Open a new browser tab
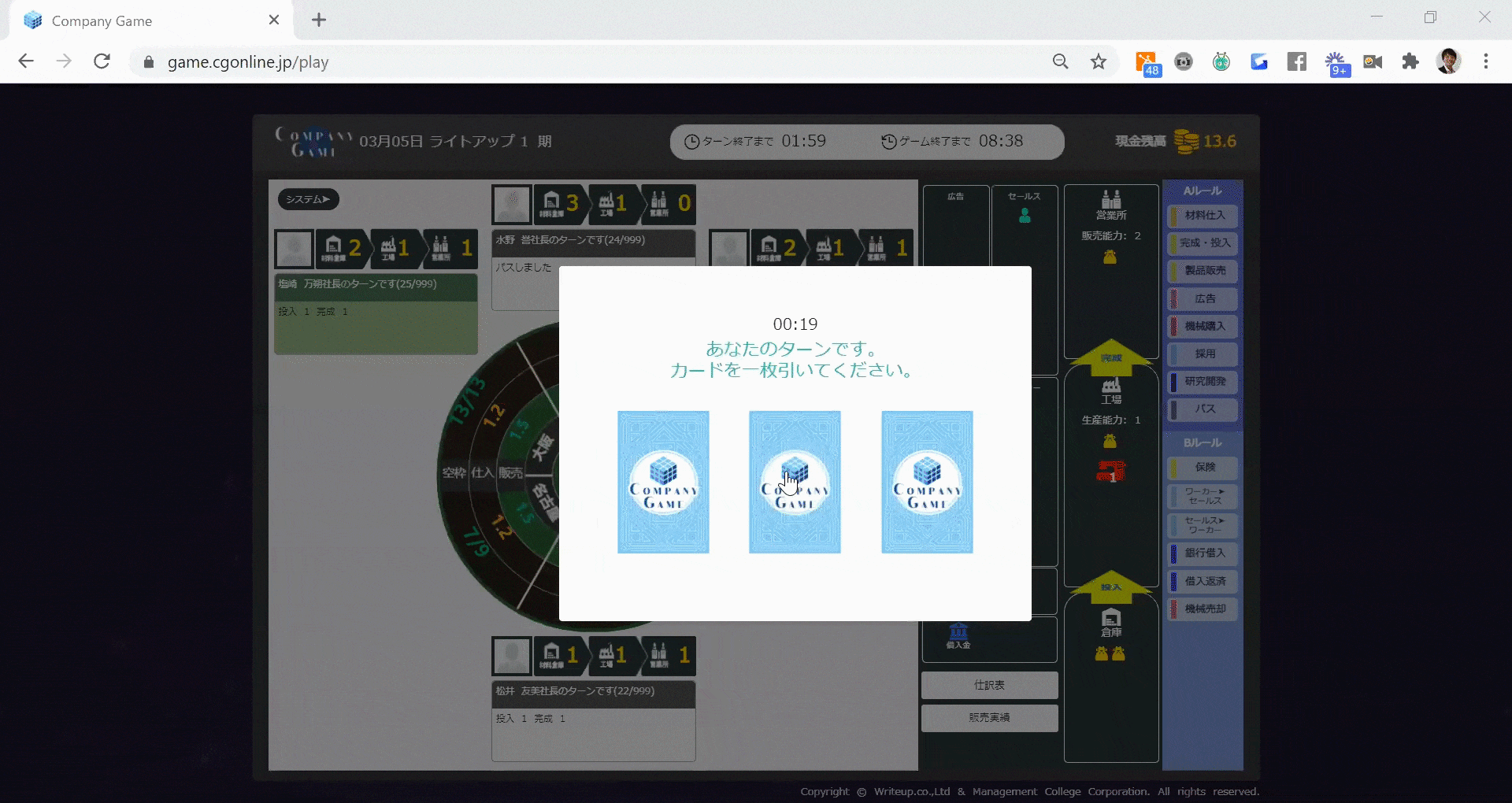This screenshot has height=803, width=1512. [319, 20]
